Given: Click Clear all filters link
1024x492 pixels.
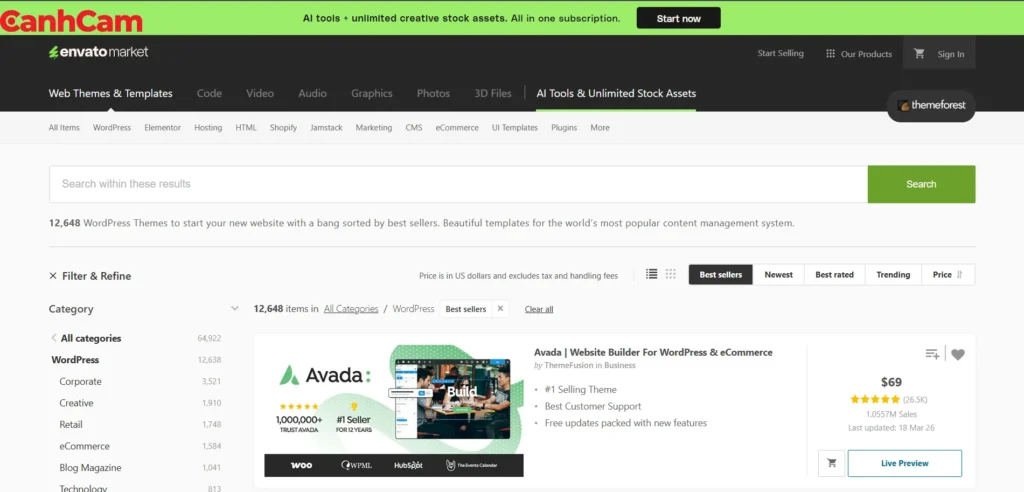Looking at the screenshot, I should [539, 309].
